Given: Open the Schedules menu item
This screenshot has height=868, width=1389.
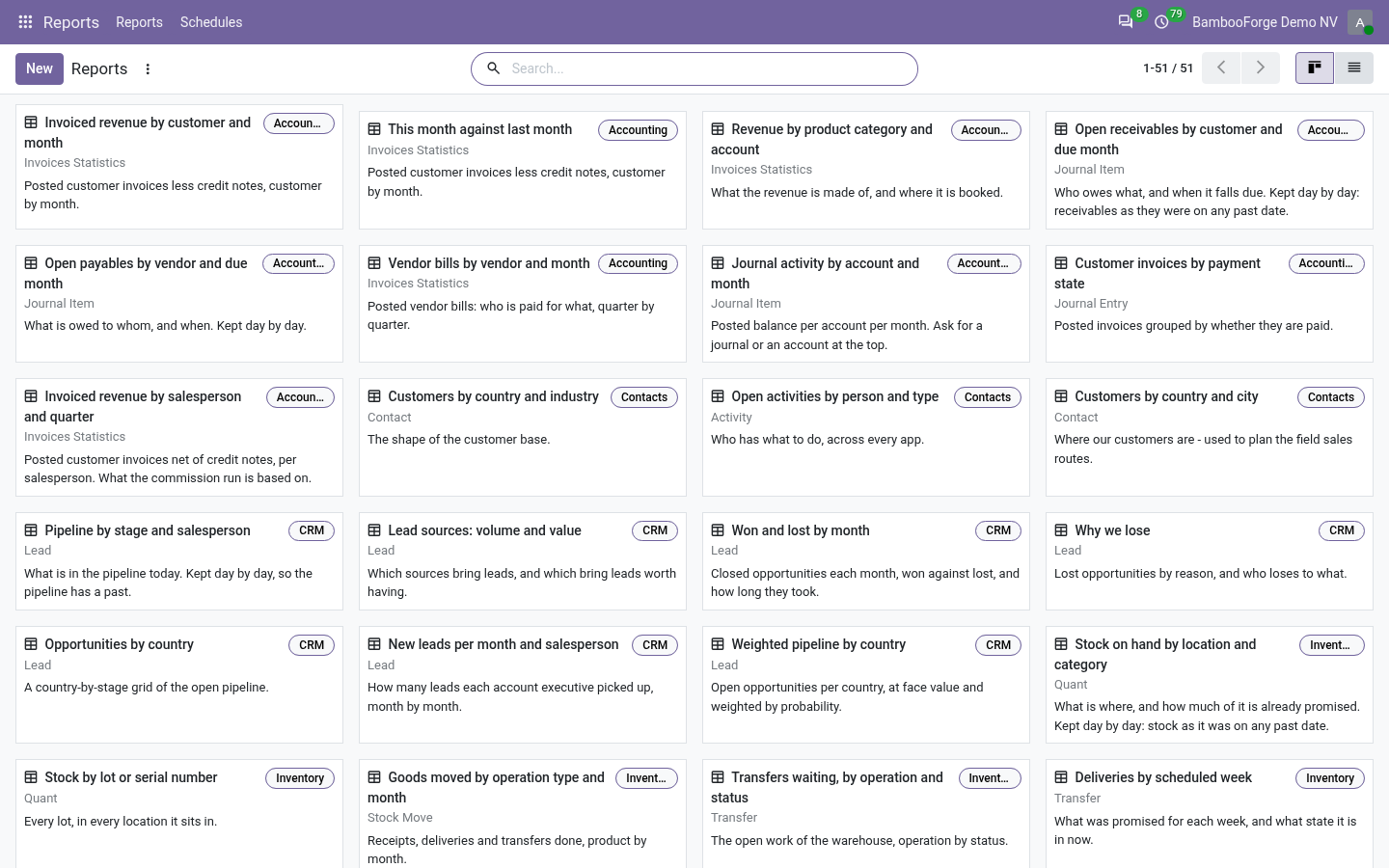Looking at the screenshot, I should [211, 22].
